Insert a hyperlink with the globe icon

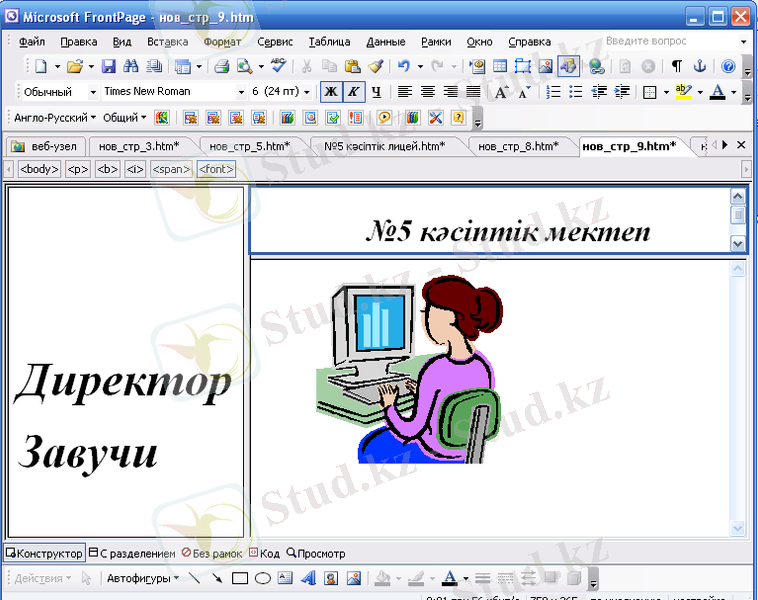coord(597,66)
